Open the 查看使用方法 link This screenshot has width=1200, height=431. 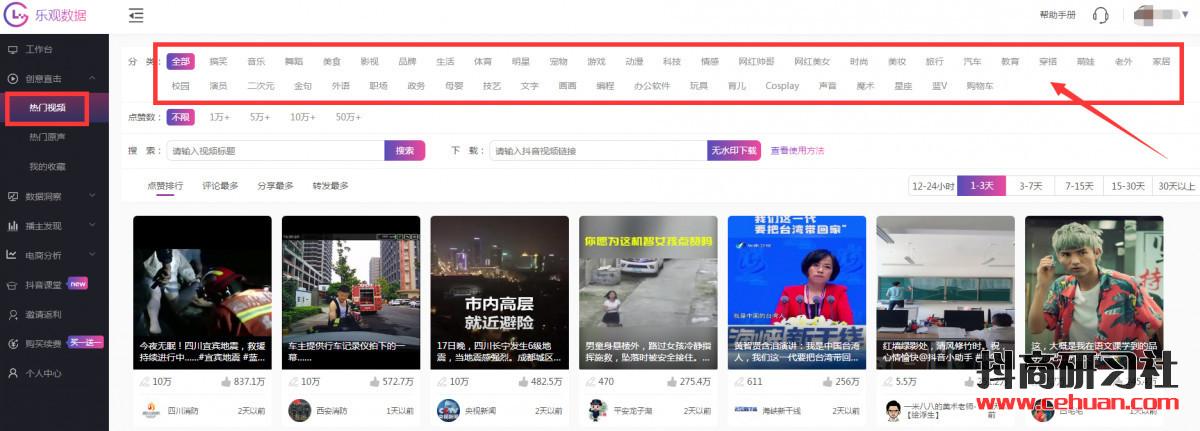(x=797, y=151)
